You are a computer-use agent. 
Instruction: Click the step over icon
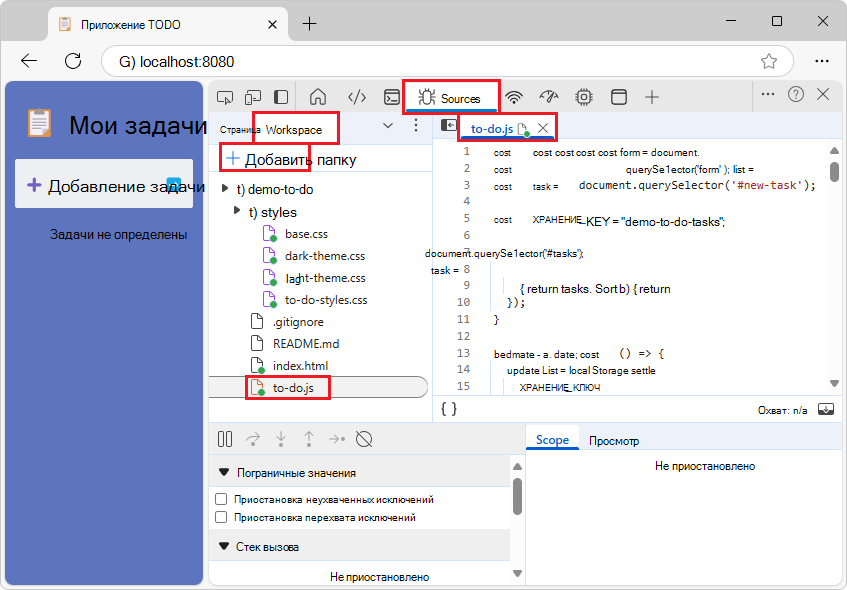253,439
